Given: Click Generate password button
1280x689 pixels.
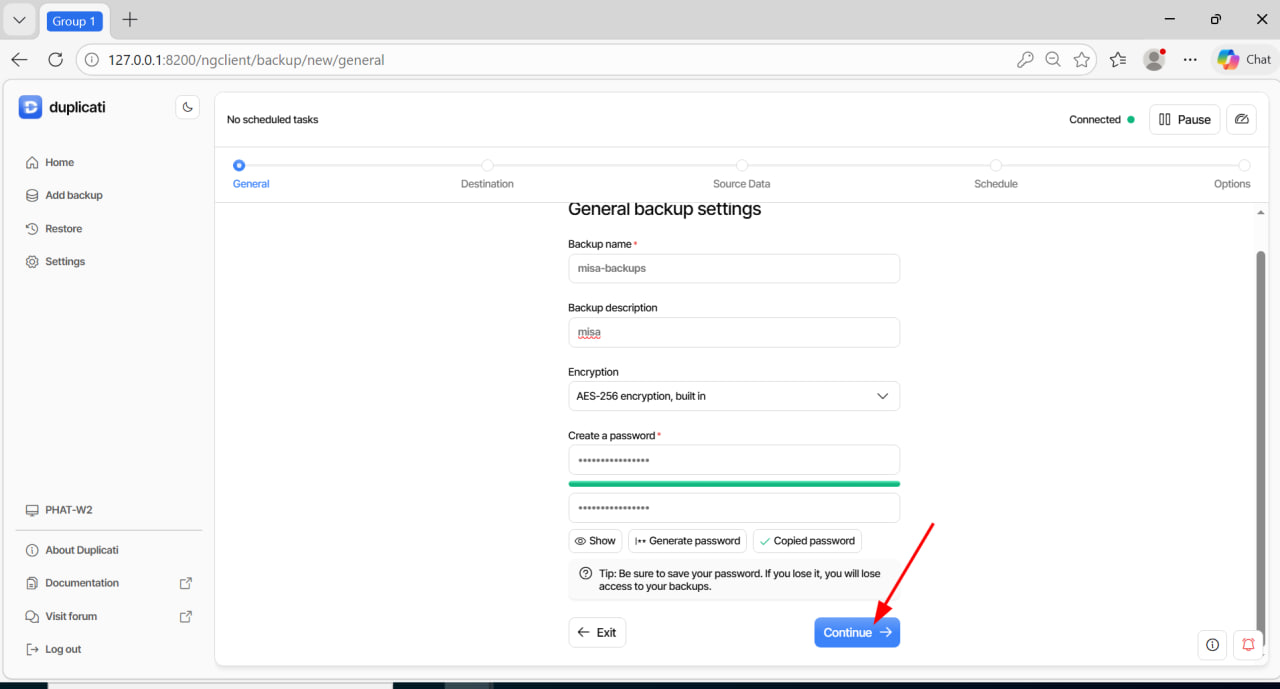Looking at the screenshot, I should click(x=687, y=541).
